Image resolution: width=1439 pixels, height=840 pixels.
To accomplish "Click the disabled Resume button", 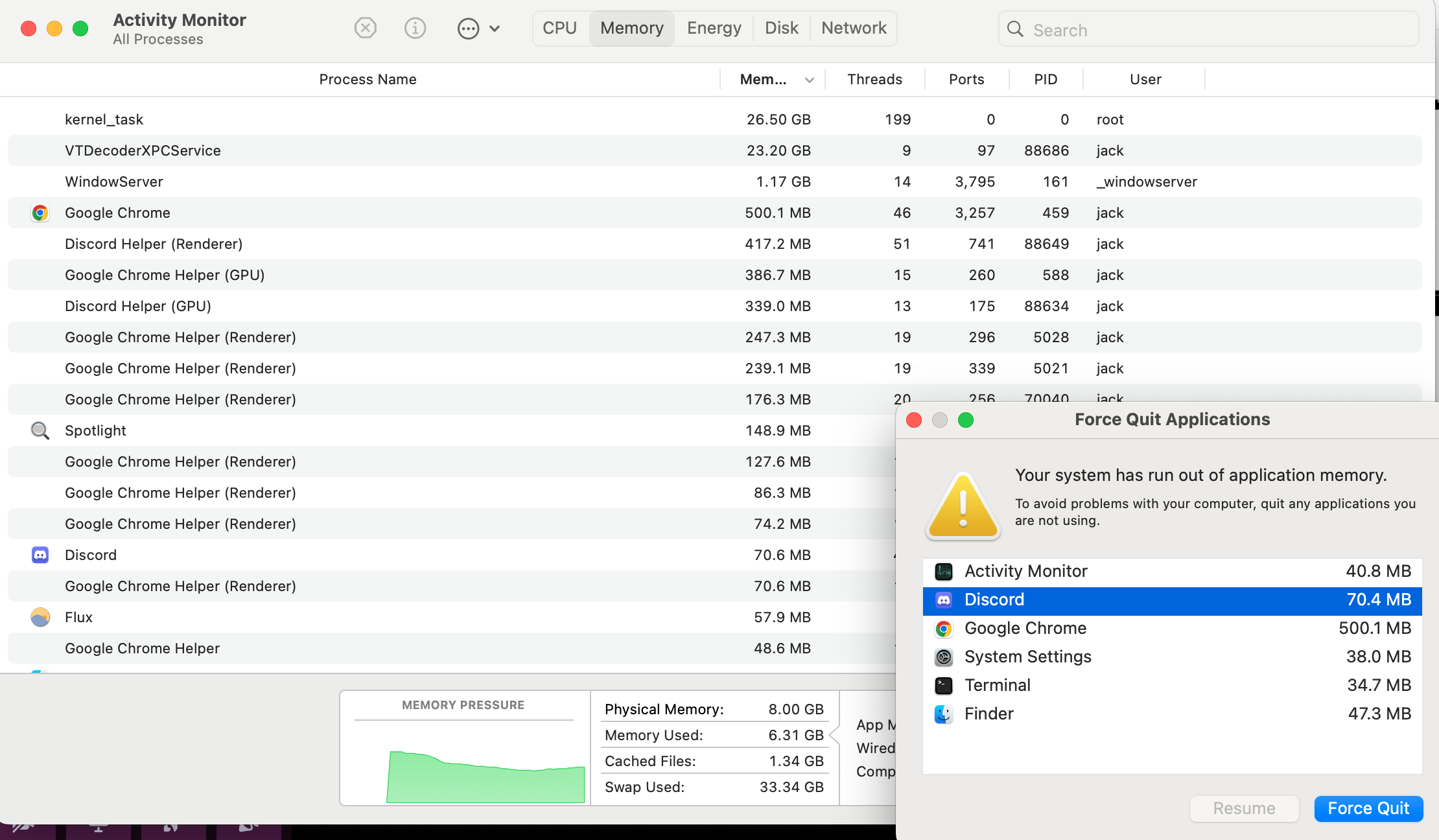I will 1244,808.
